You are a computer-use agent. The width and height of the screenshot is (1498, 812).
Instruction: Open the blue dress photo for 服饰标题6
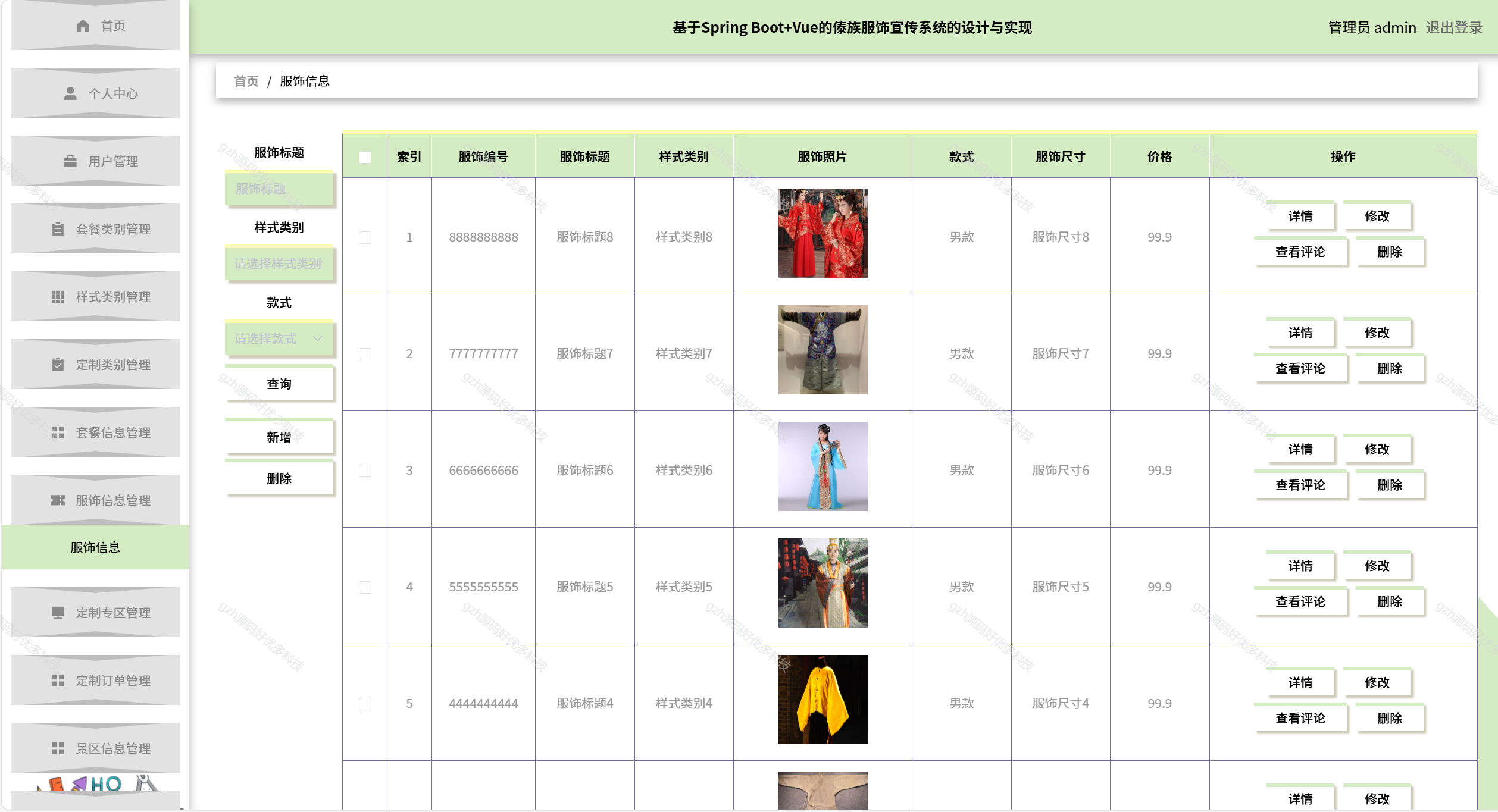click(x=823, y=466)
